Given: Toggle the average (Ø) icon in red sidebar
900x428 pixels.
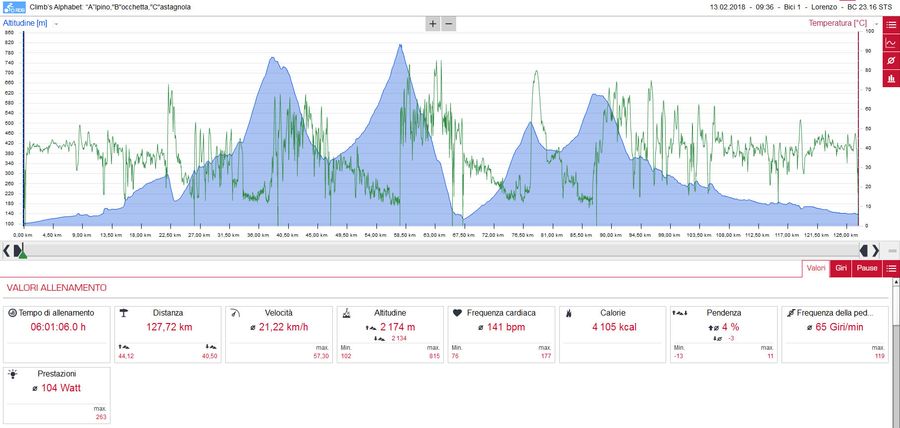Looking at the screenshot, I should click(891, 61).
